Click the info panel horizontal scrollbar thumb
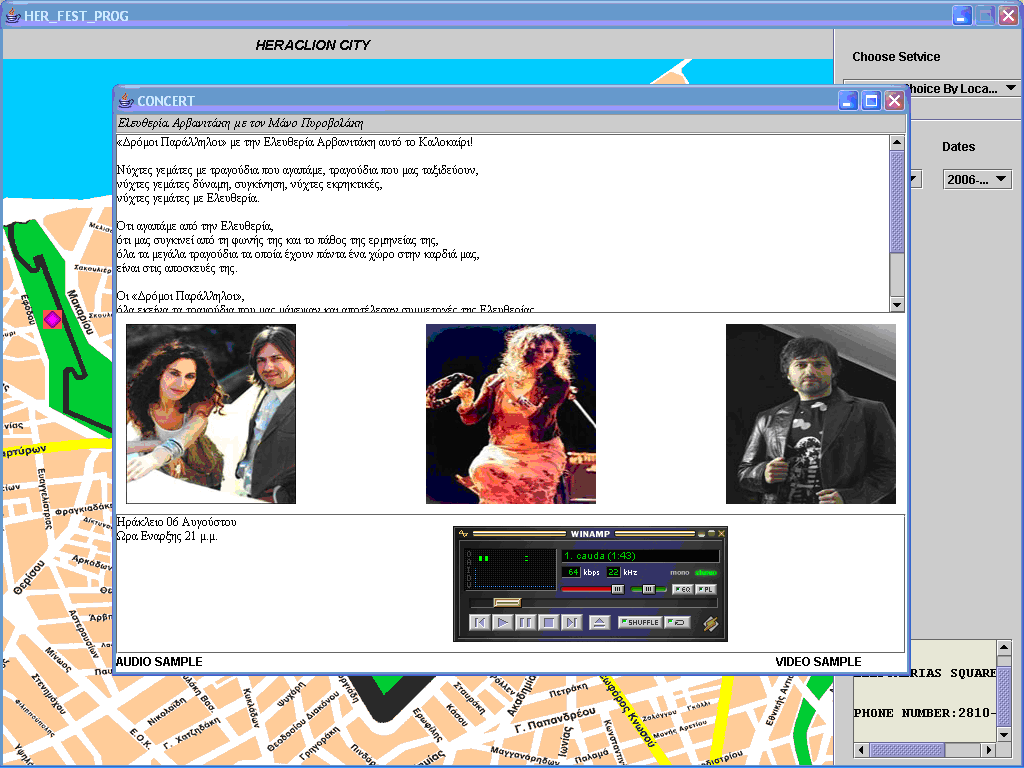1024x768 pixels. click(906, 750)
